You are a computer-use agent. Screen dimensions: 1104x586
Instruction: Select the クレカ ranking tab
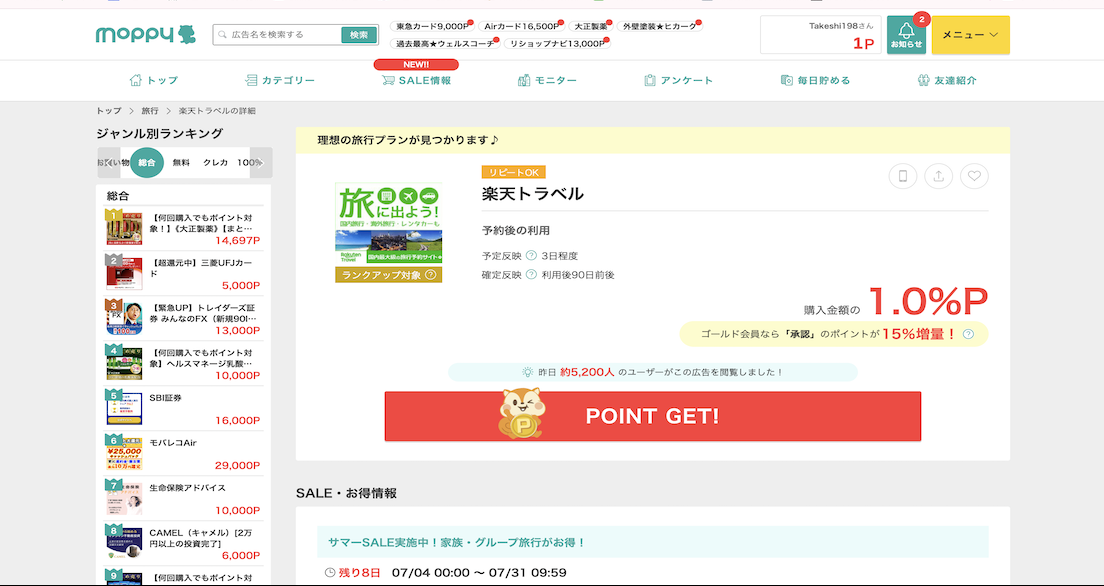(215, 162)
